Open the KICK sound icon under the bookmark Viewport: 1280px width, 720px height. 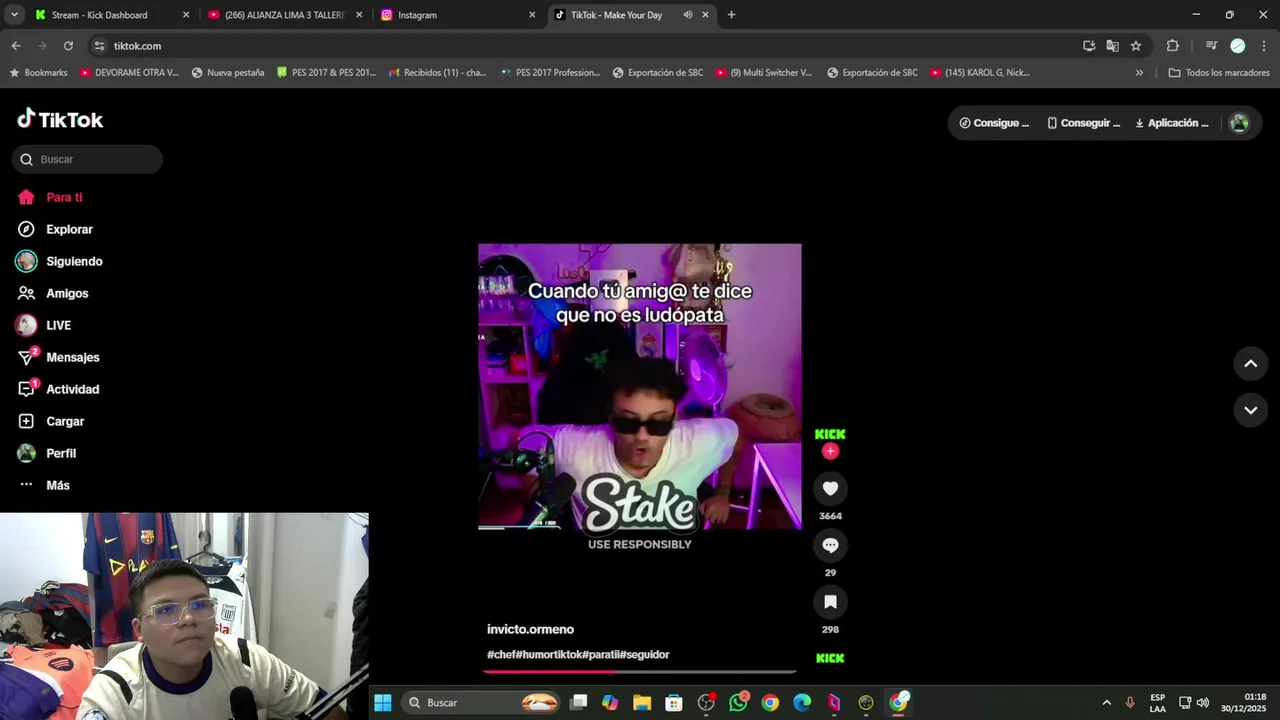point(830,658)
